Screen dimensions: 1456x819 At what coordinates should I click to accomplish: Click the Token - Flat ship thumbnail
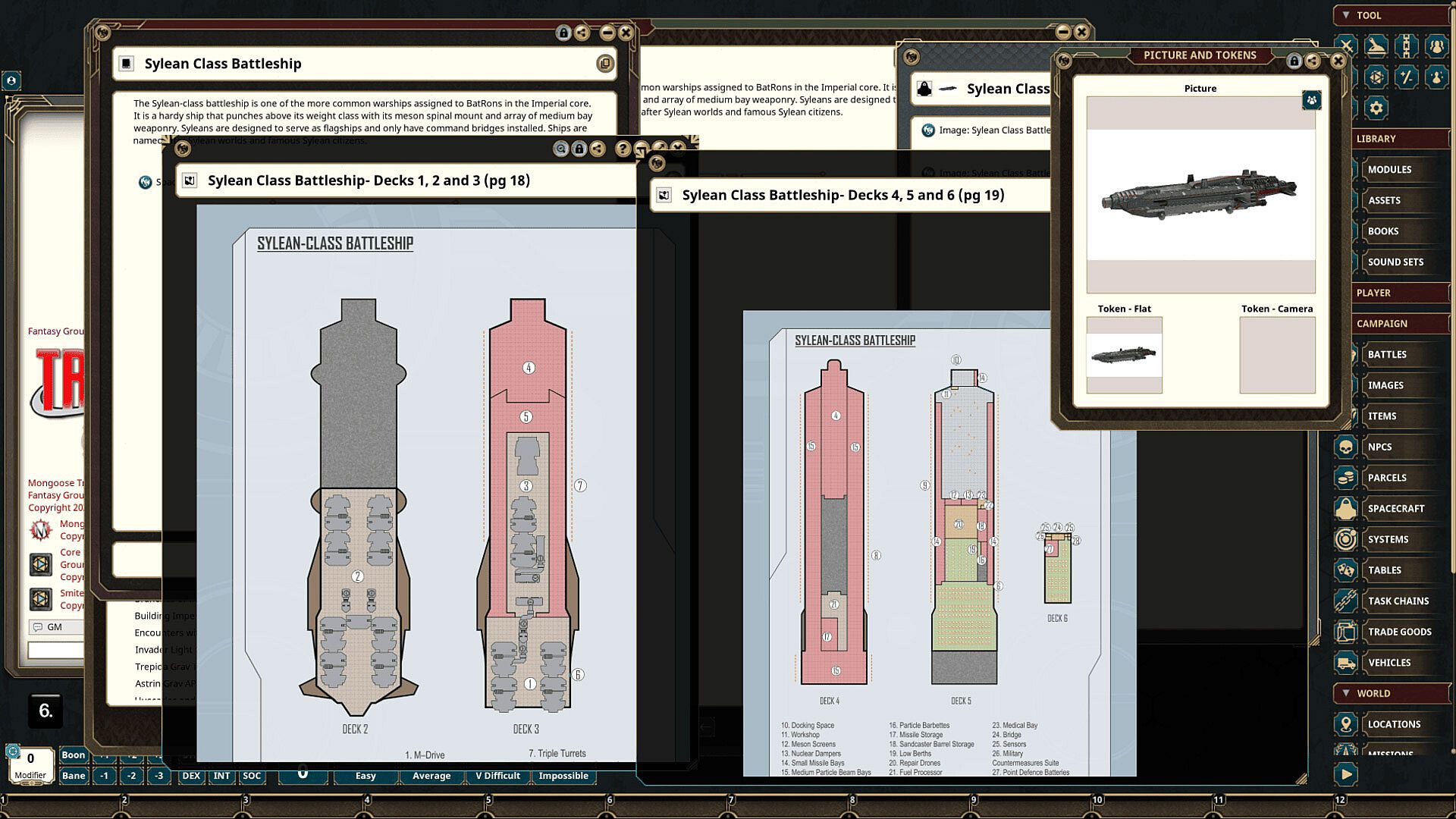pos(1124,355)
